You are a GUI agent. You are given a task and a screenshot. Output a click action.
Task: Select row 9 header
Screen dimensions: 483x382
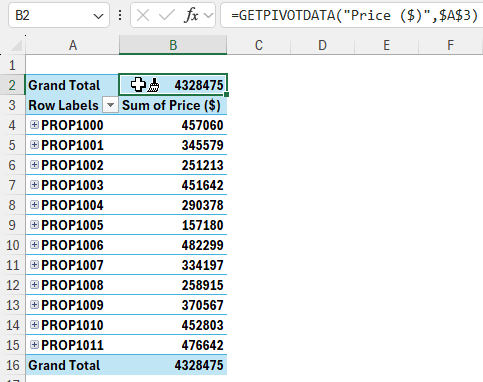12,225
